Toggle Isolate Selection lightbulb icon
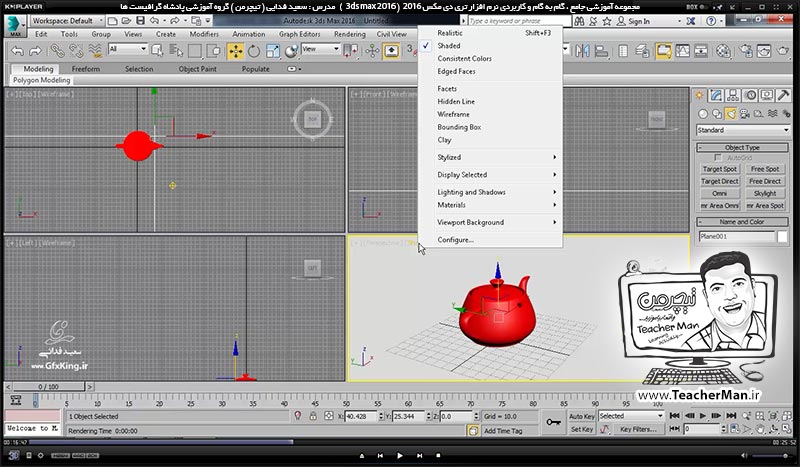 tap(298, 416)
